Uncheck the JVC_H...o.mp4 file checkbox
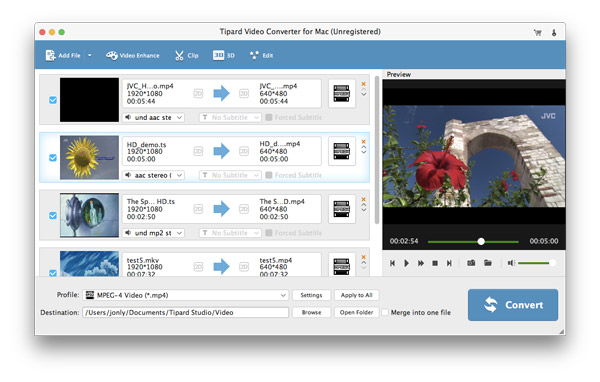Viewport: 600px width, 382px height. tap(53, 100)
